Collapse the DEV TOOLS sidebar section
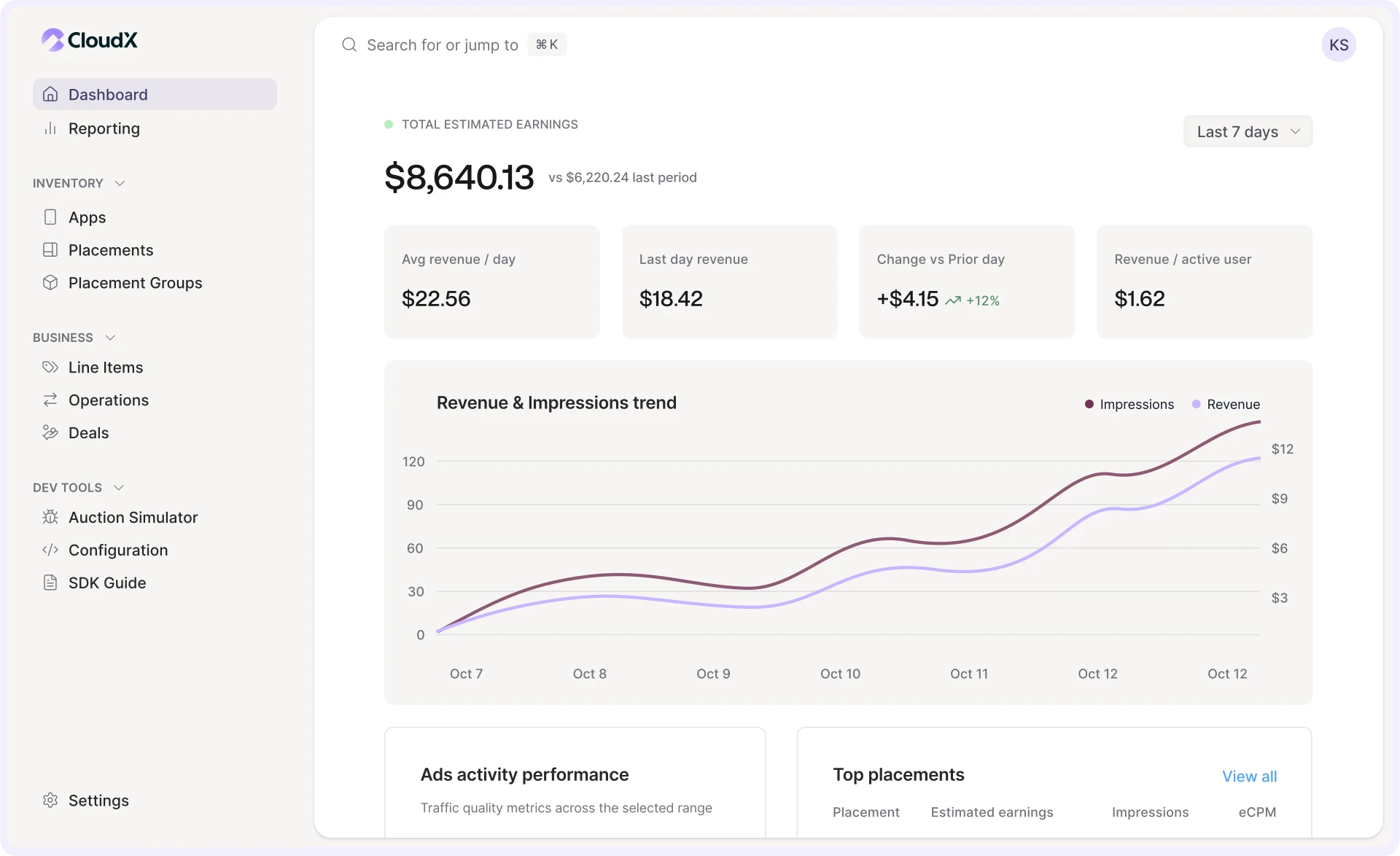The width and height of the screenshot is (1400, 856). 120,487
